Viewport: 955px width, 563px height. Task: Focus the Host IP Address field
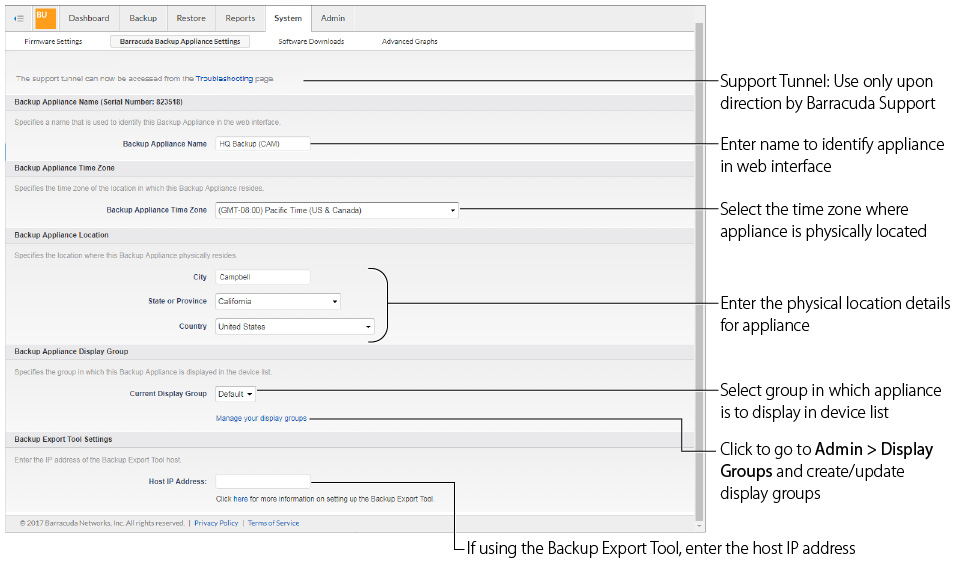[263, 481]
